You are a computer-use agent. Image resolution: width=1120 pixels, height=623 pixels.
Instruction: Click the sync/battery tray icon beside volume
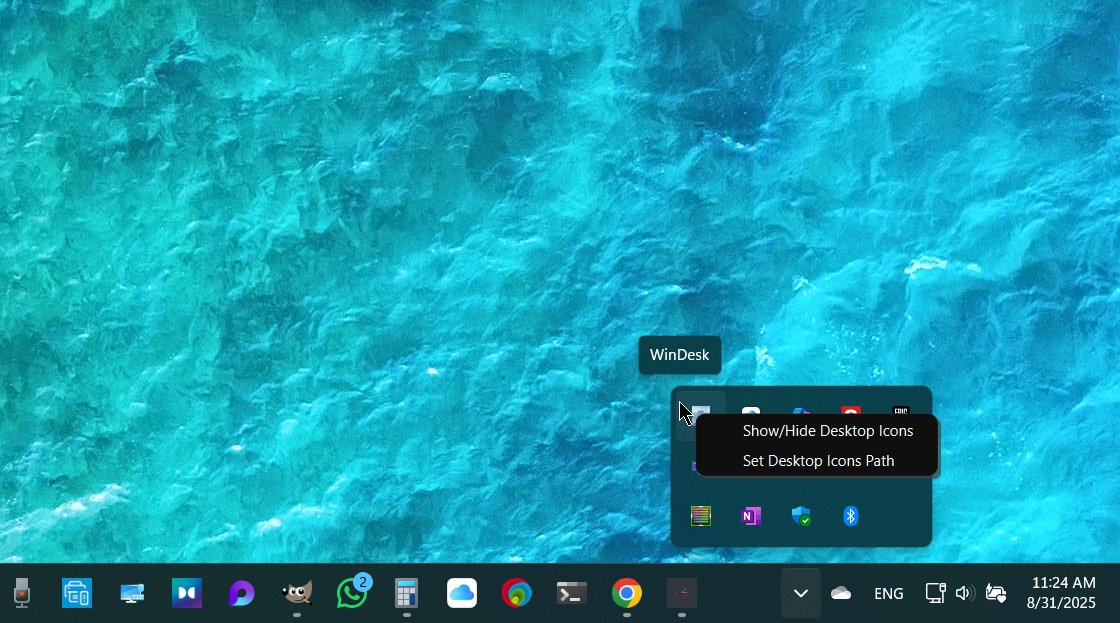tap(996, 593)
